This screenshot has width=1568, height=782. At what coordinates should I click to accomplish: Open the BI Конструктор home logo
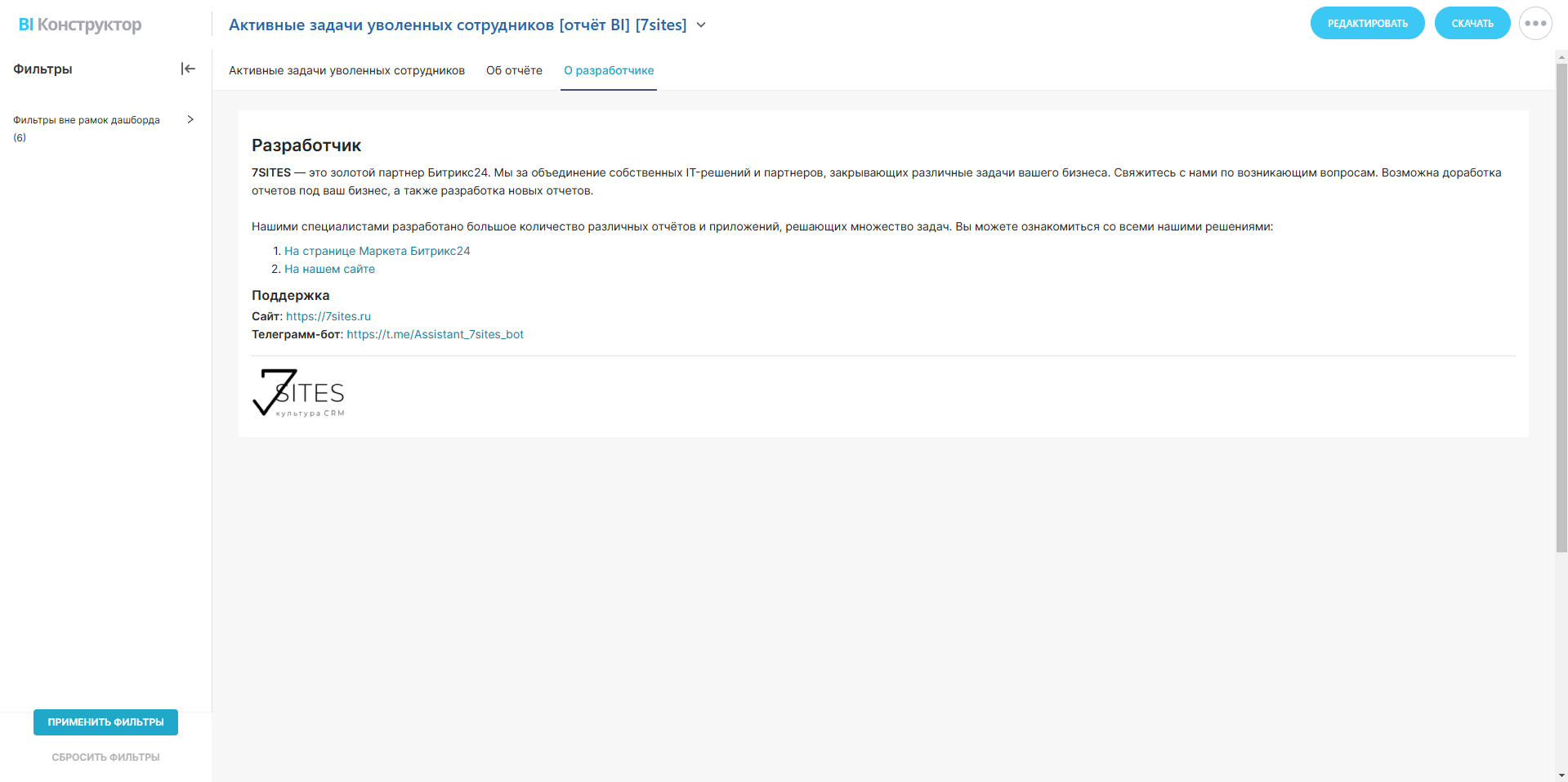(x=80, y=25)
